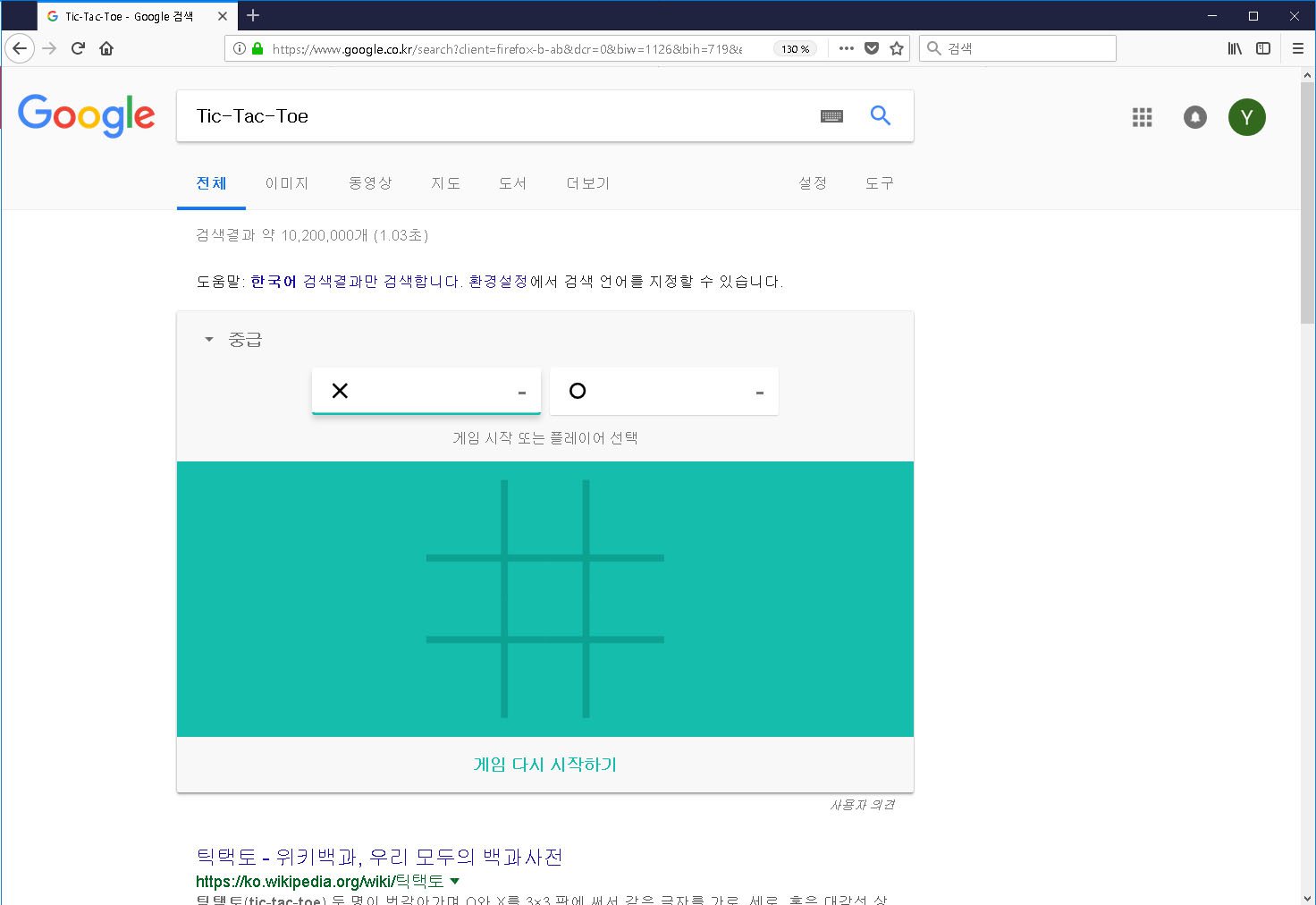Open the on-screen keyboard input tool icon
The width and height of the screenshot is (1316, 905).
pyautogui.click(x=831, y=116)
